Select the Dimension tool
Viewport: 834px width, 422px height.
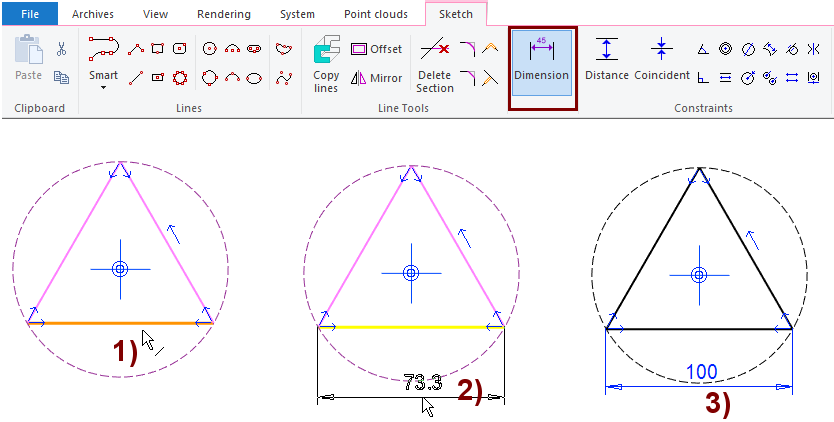tap(541, 61)
